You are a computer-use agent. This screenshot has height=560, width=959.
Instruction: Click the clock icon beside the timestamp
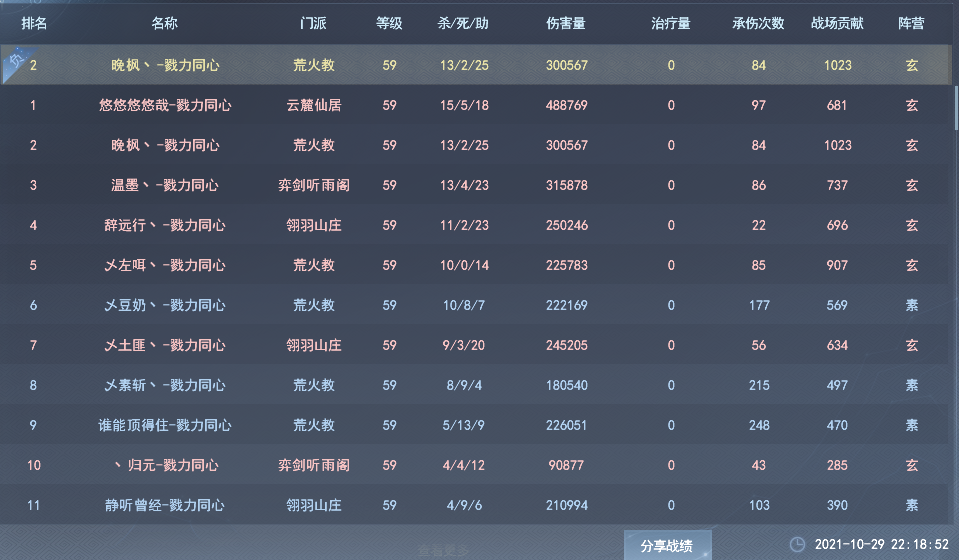click(797, 545)
